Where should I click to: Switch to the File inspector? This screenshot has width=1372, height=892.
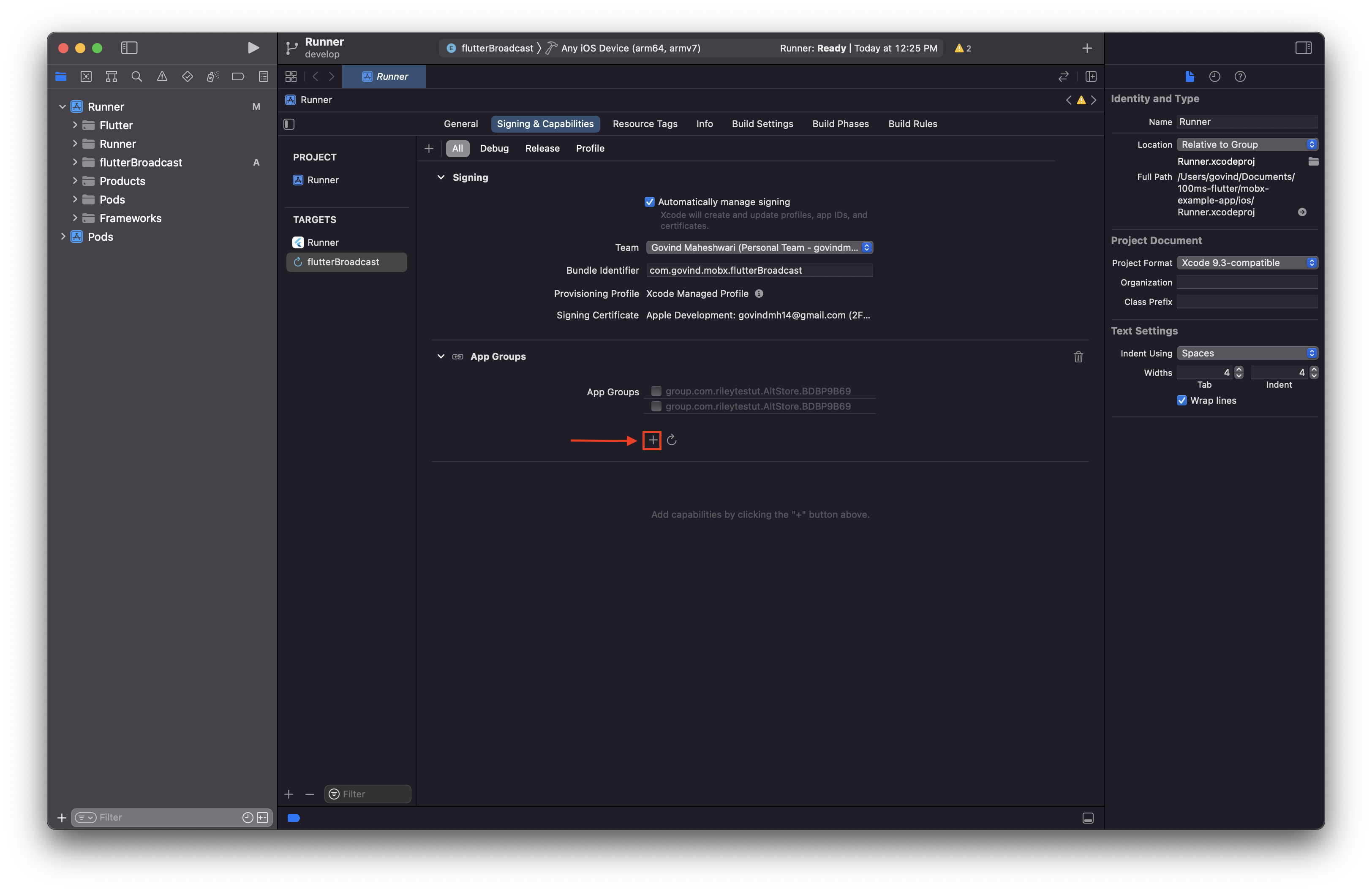point(1190,76)
